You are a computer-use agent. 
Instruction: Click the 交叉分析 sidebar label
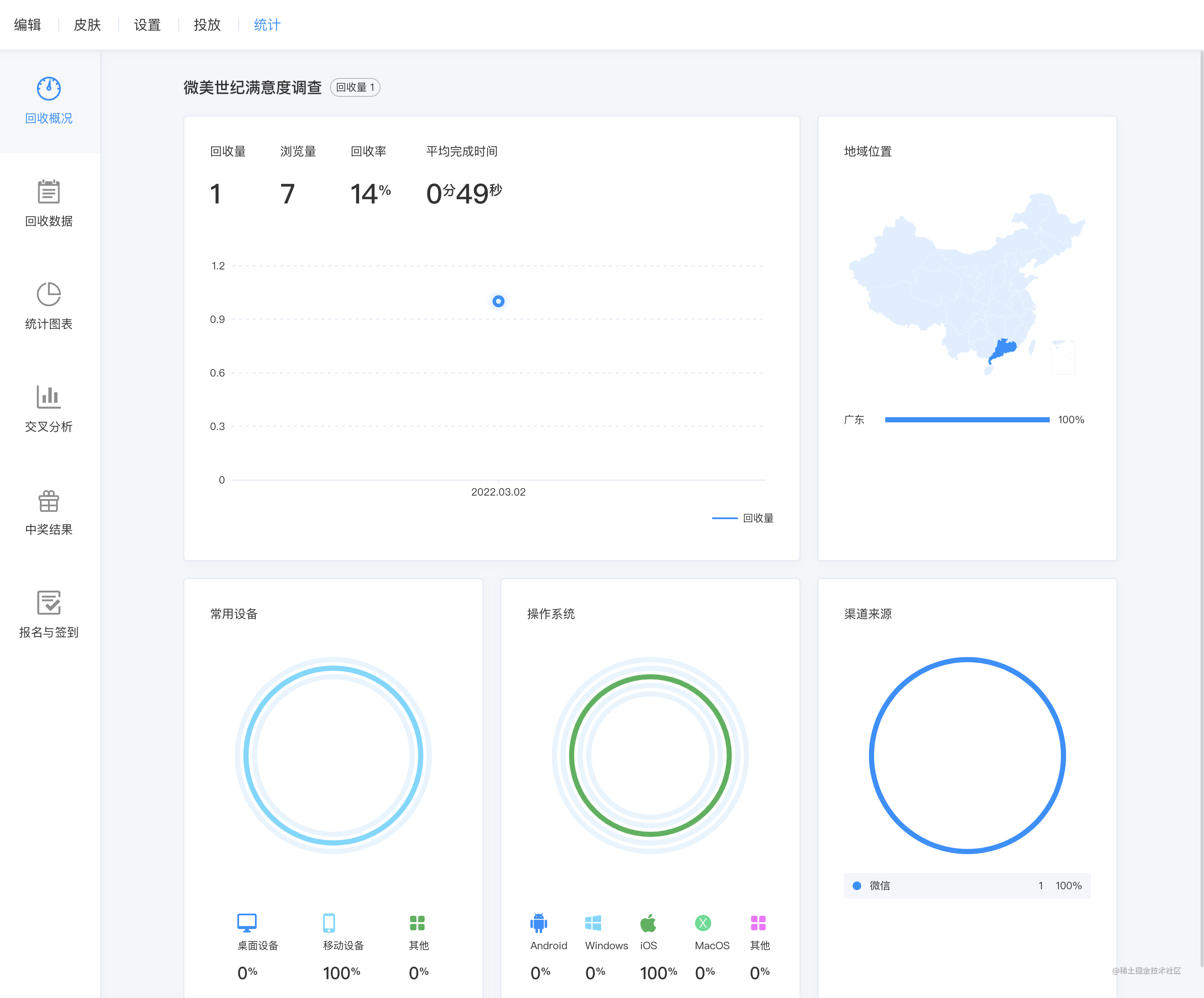(49, 427)
